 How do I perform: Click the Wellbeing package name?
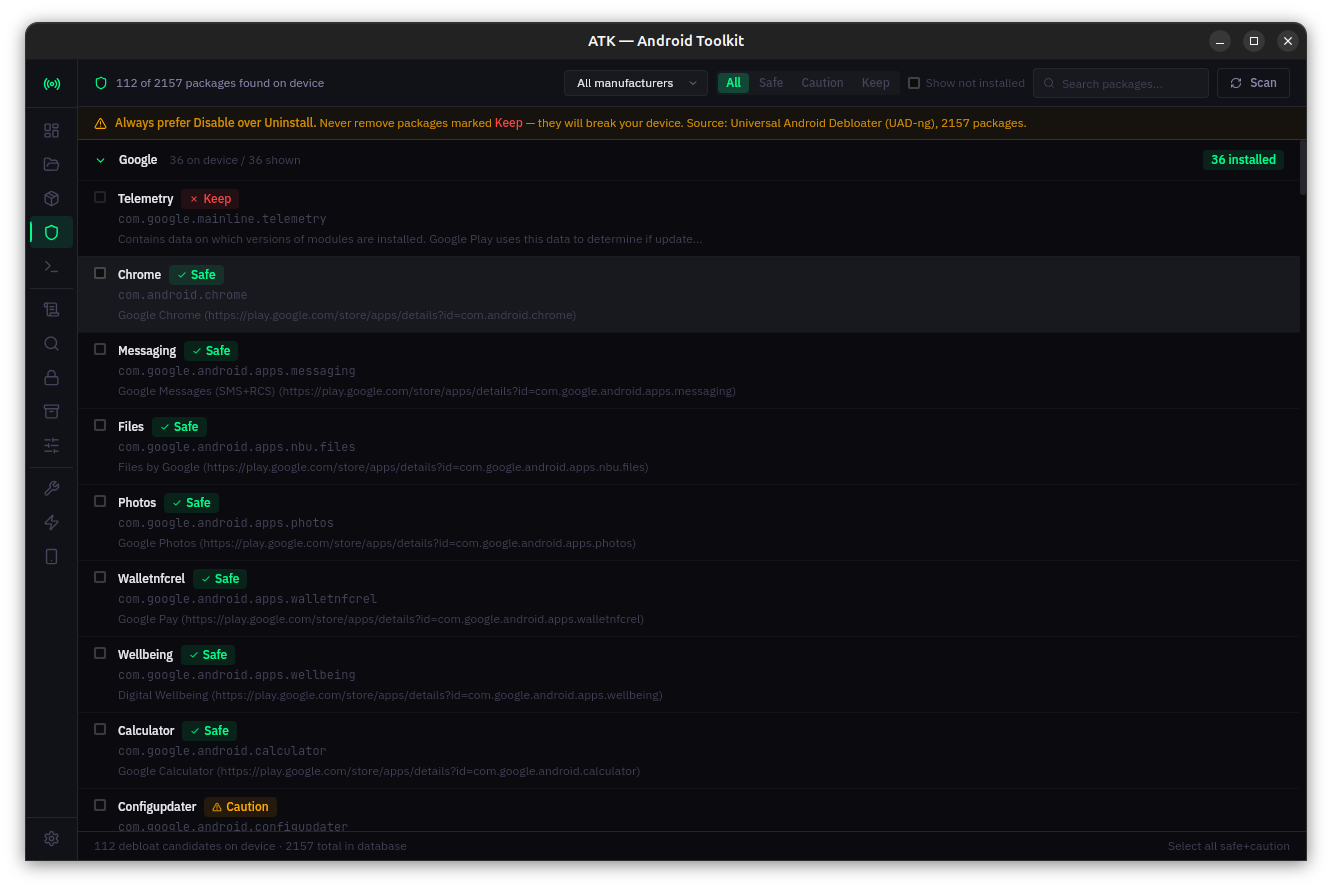click(x=145, y=655)
